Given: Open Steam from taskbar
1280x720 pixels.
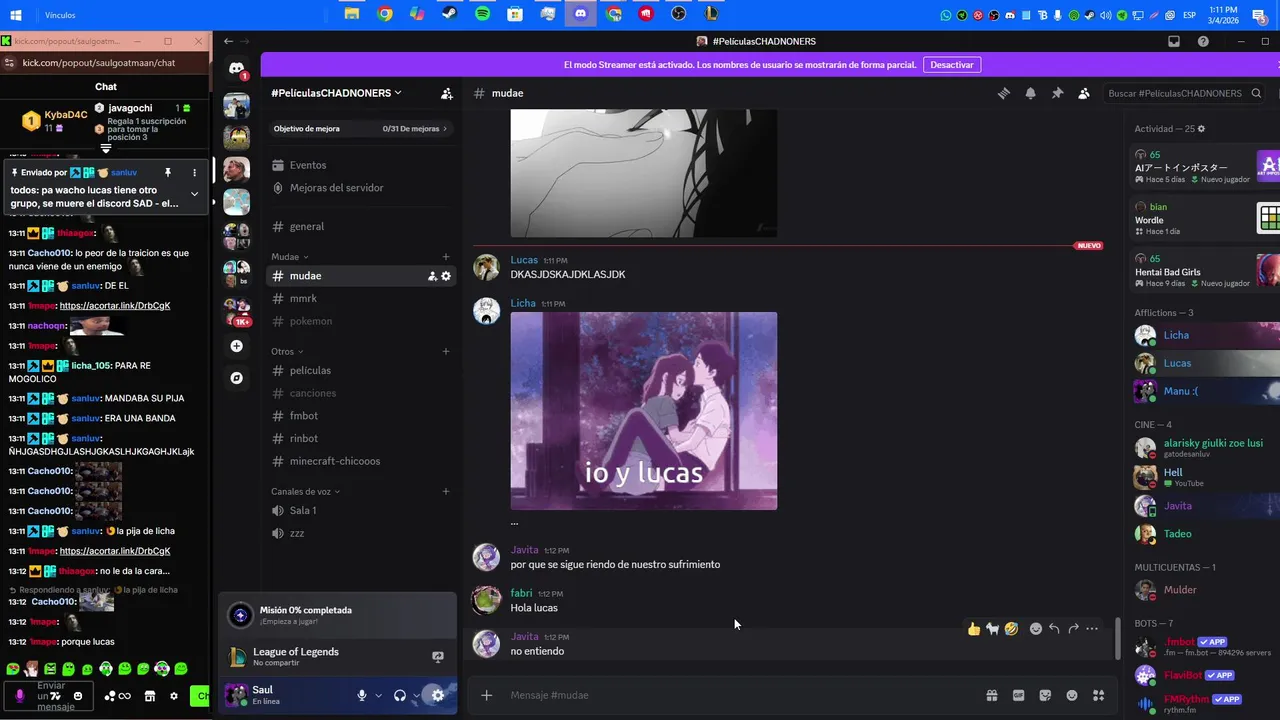Looking at the screenshot, I should click(x=450, y=14).
